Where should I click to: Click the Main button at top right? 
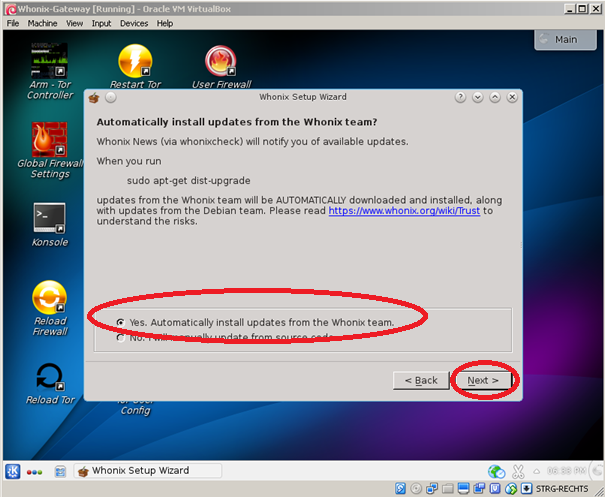[565, 39]
